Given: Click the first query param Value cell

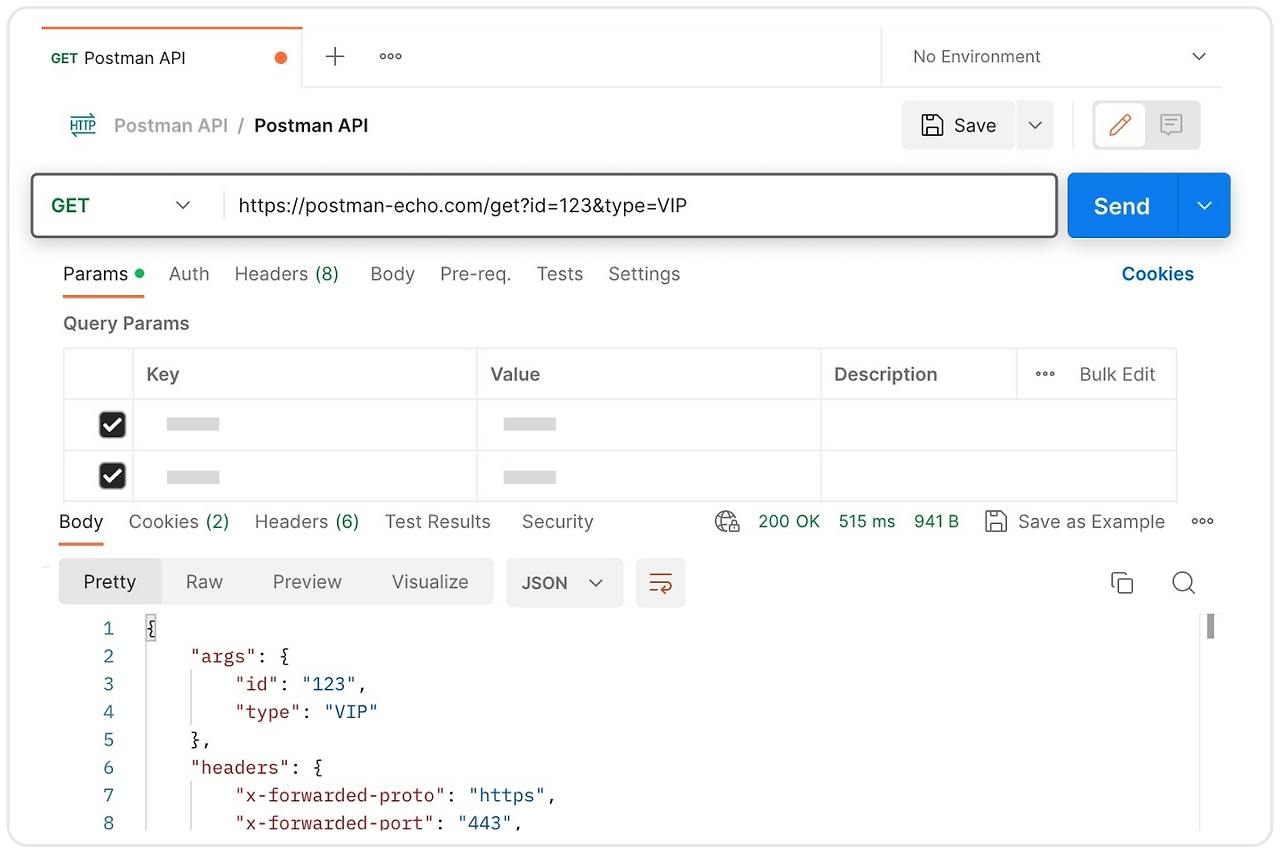Looking at the screenshot, I should coord(649,424).
